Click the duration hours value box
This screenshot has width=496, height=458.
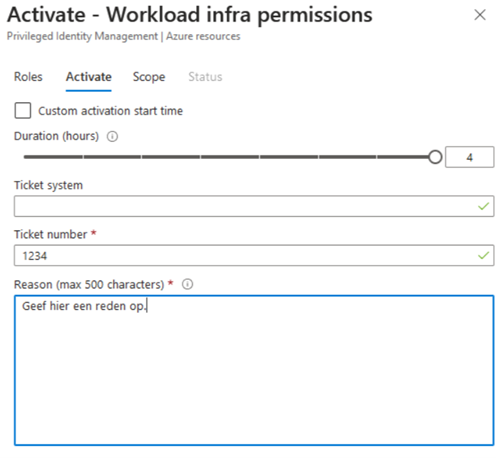[470, 157]
